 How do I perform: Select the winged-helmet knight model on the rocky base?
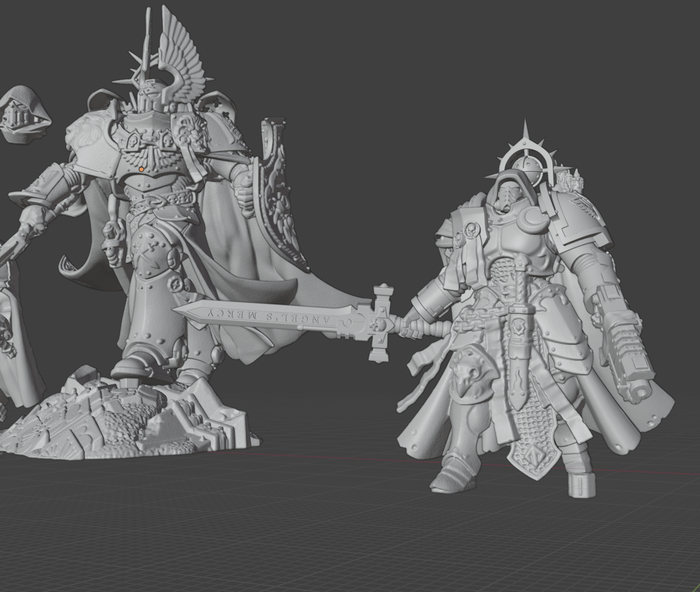[152, 232]
